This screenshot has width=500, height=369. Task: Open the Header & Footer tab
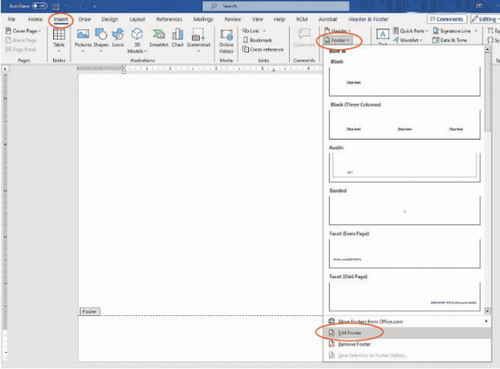(368, 19)
